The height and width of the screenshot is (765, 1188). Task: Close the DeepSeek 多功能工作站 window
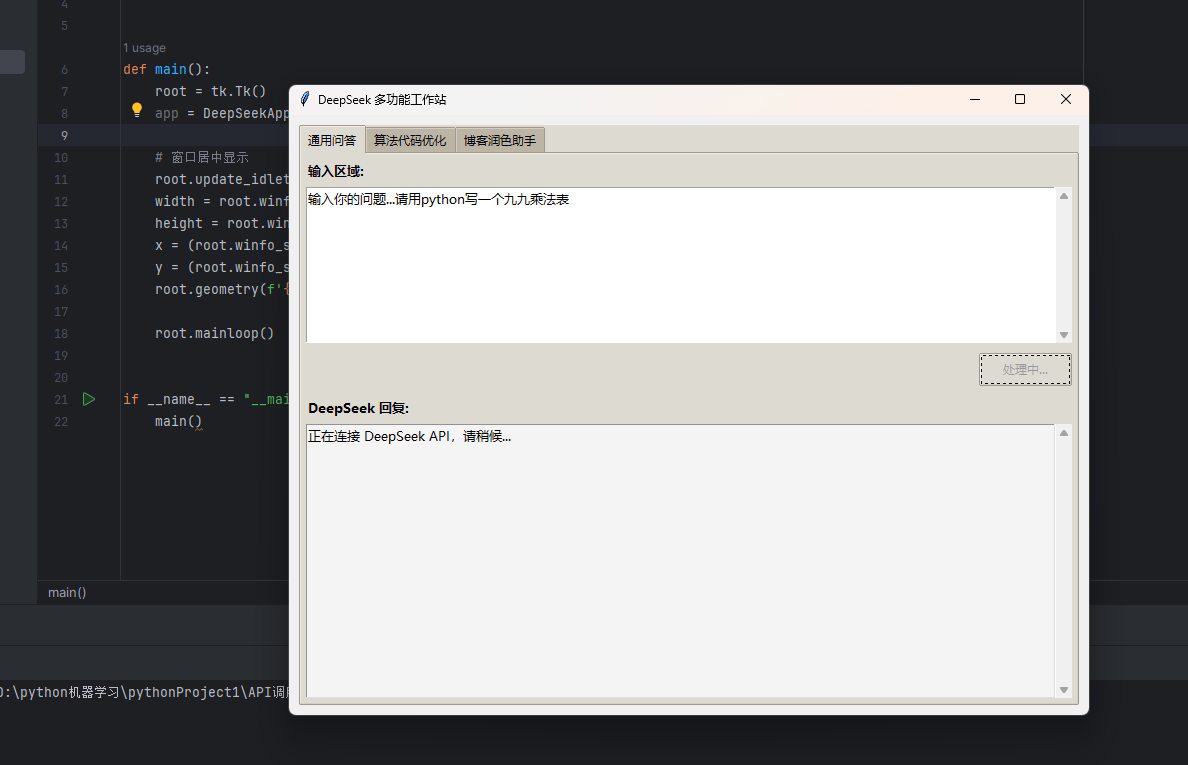[1065, 99]
